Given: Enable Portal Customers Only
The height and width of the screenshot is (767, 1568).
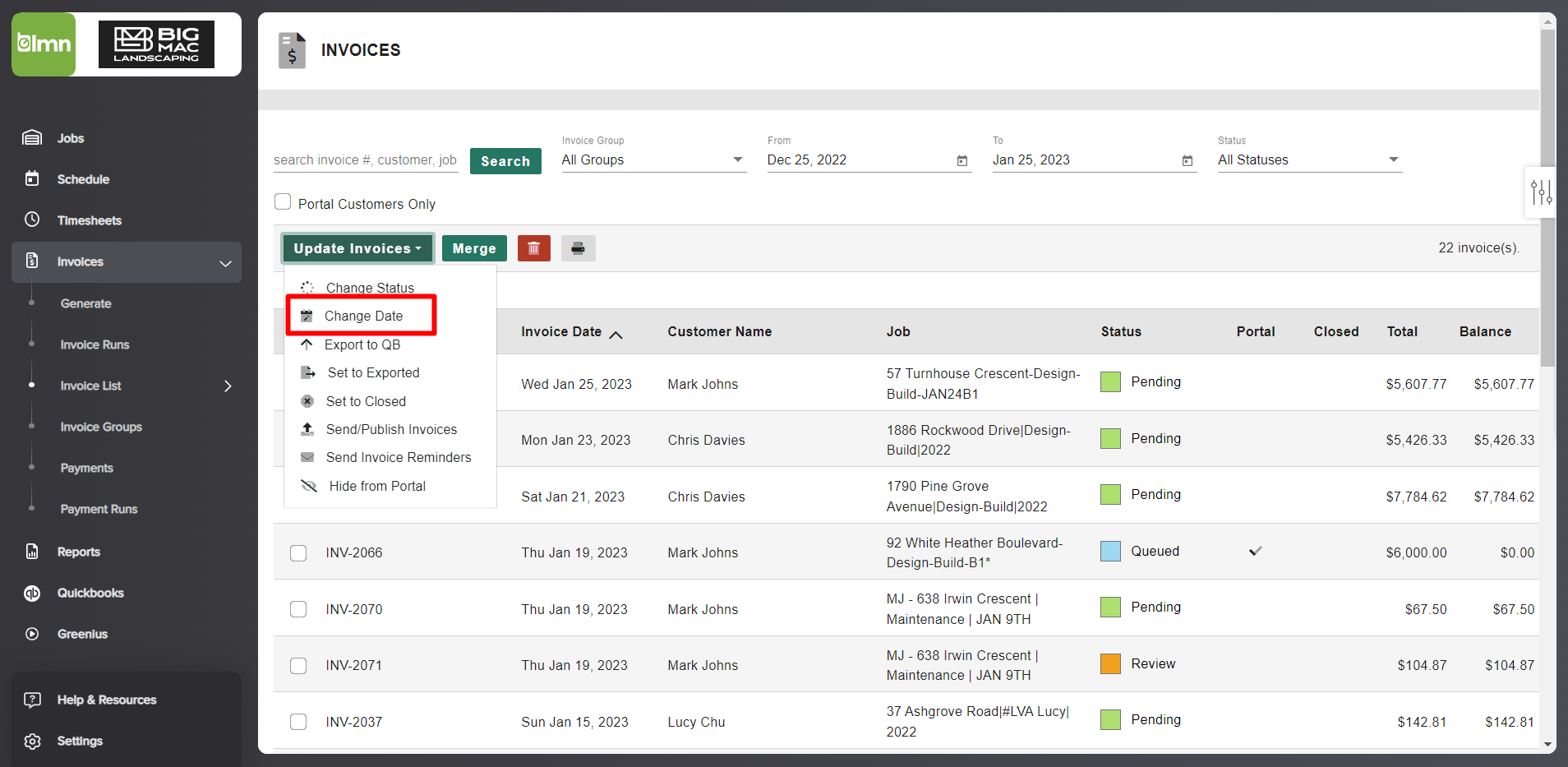Looking at the screenshot, I should coord(282,201).
